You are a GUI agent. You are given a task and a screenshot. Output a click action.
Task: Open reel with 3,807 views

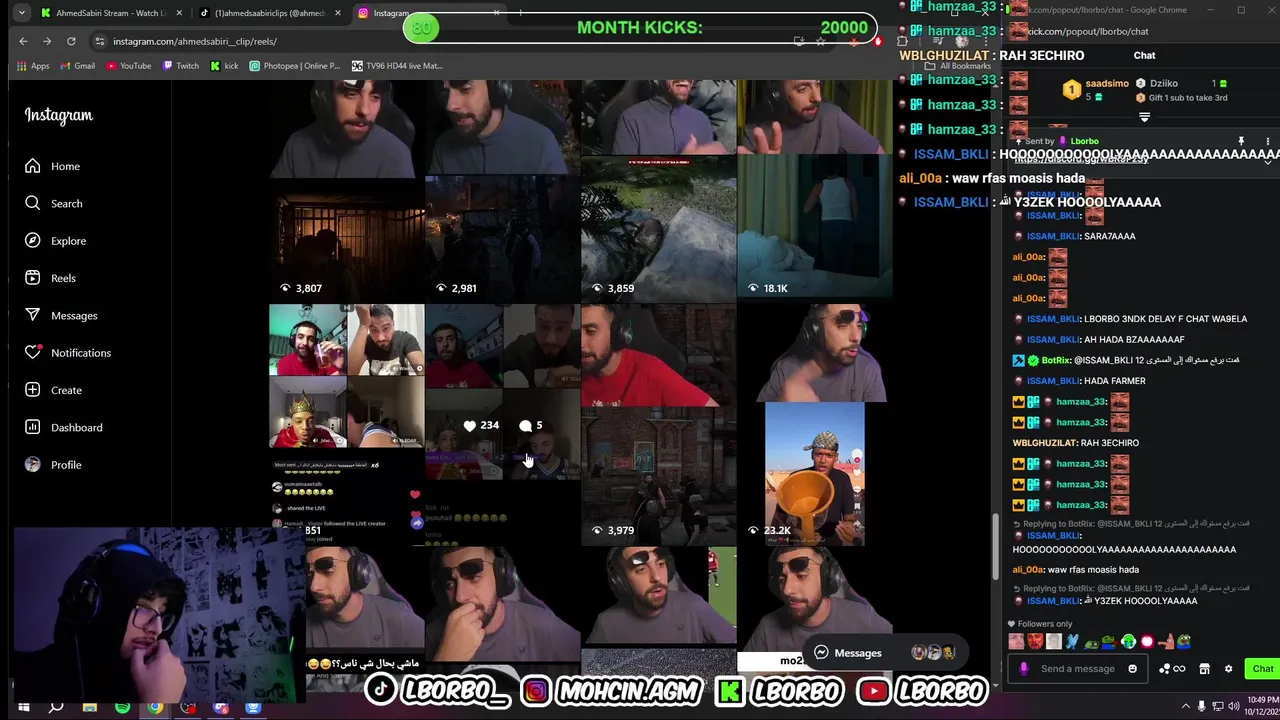(346, 190)
